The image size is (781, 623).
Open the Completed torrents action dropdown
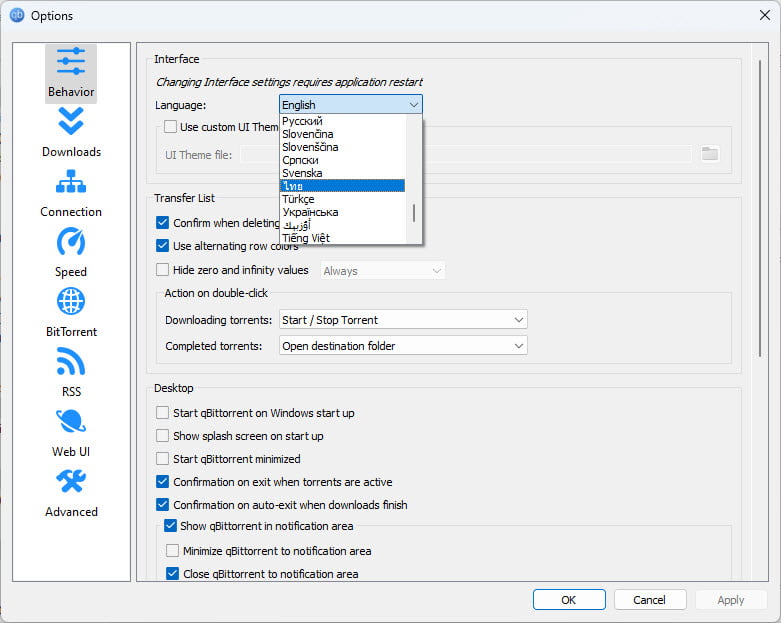pos(403,346)
